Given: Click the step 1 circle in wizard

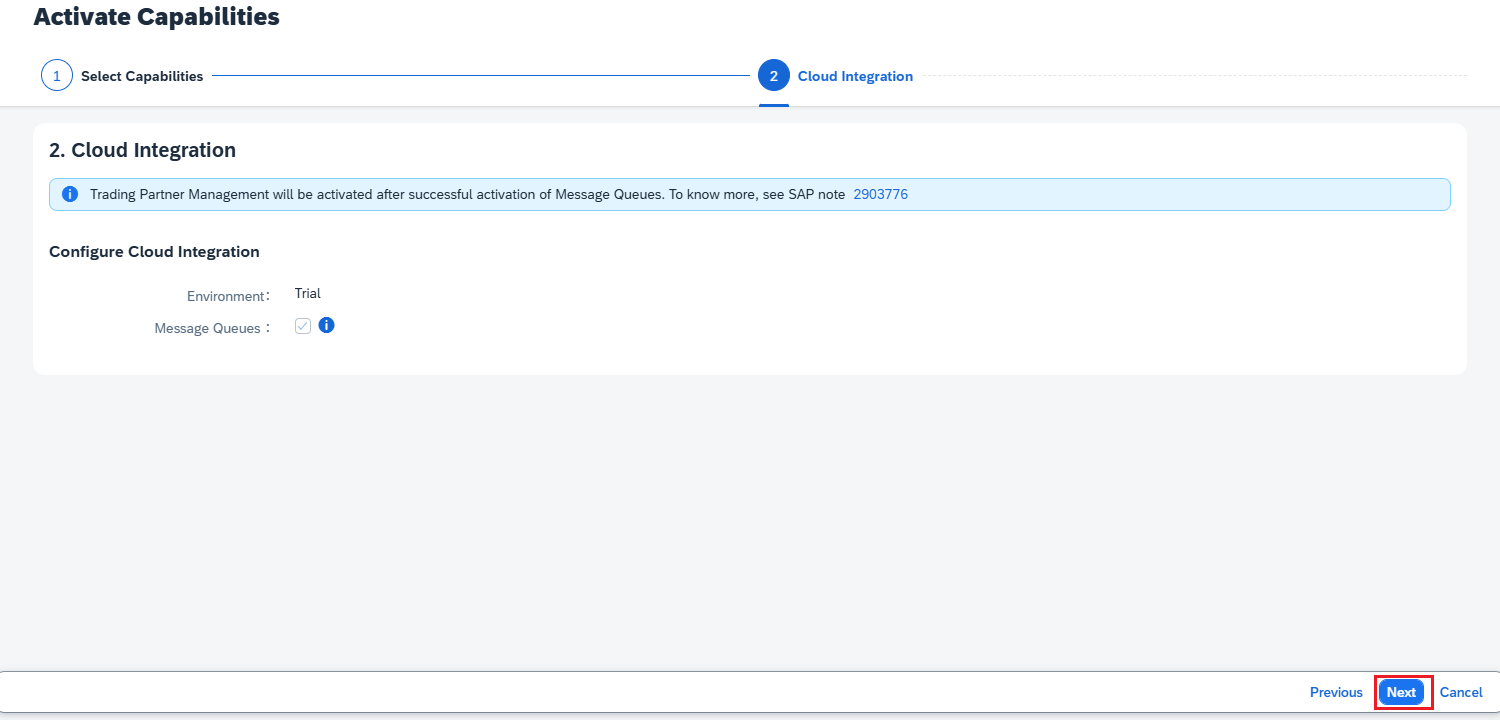Looking at the screenshot, I should 57,76.
